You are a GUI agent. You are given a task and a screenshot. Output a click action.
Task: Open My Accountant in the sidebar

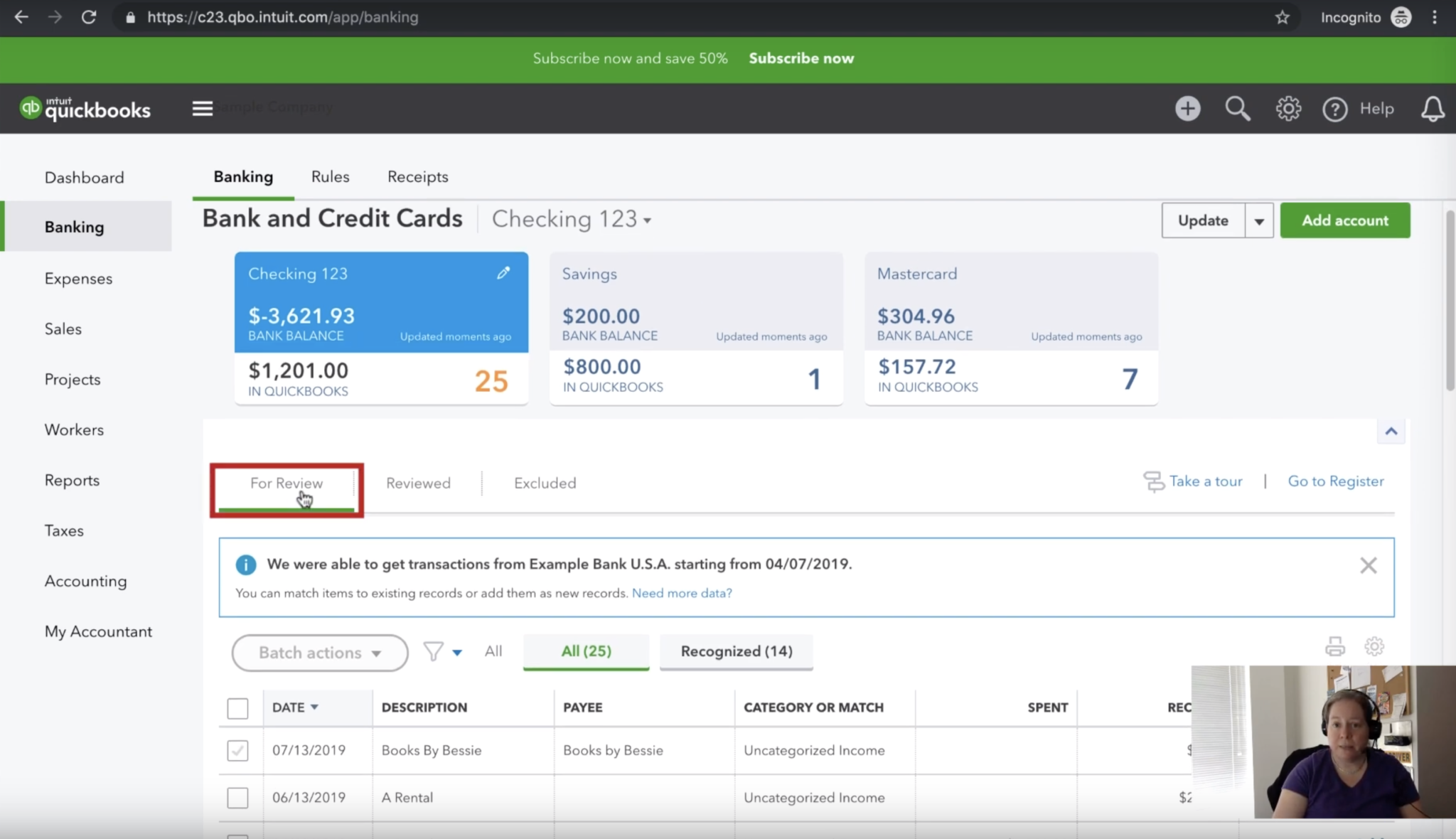click(x=98, y=632)
